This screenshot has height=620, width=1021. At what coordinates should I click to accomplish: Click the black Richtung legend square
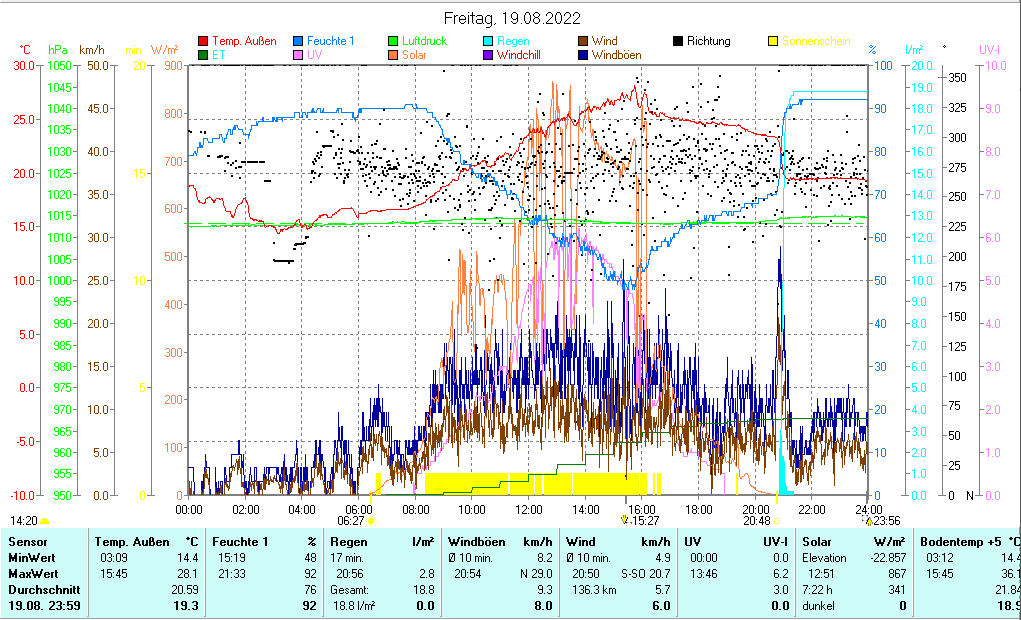679,41
